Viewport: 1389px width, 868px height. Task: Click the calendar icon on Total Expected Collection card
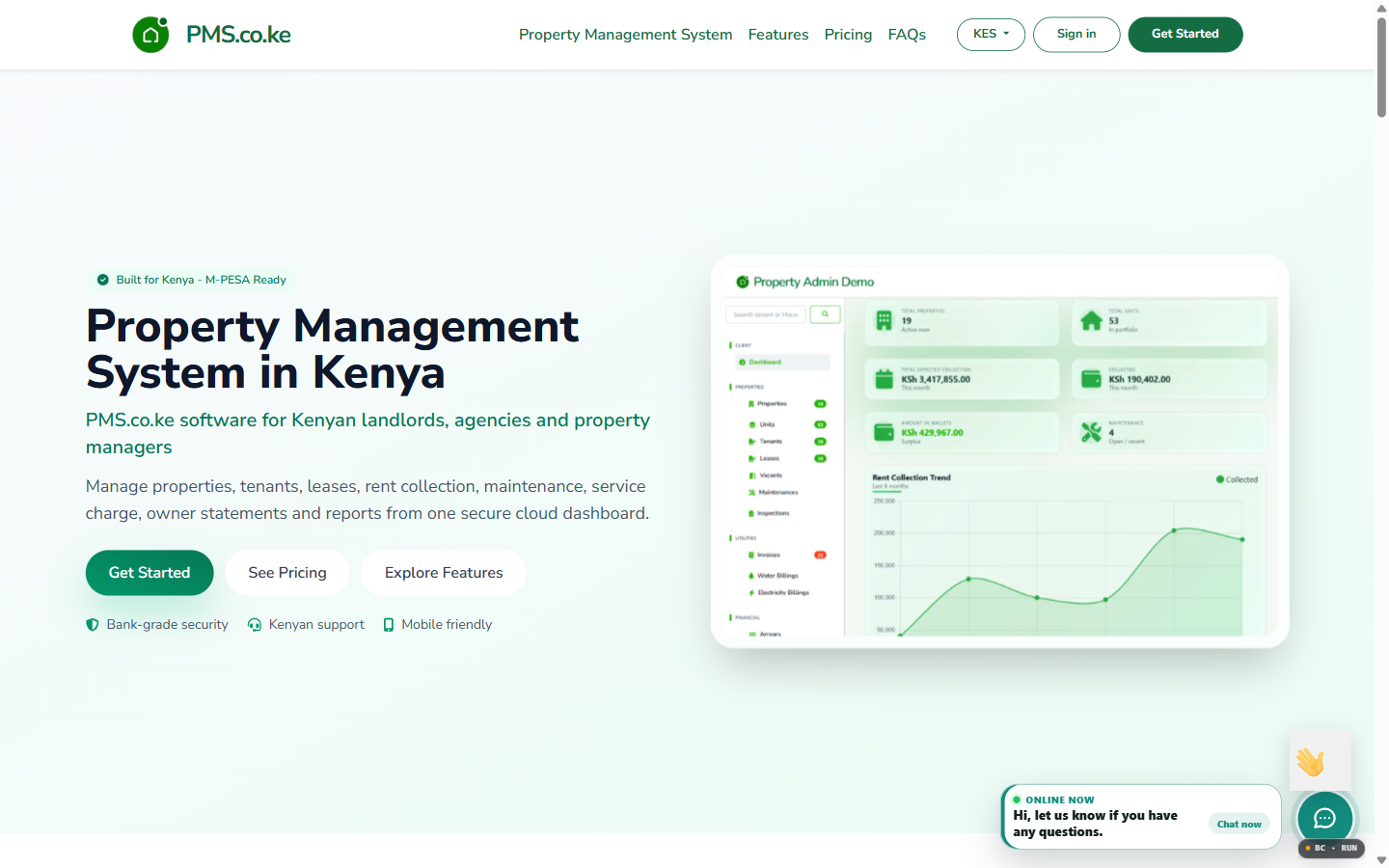885,379
